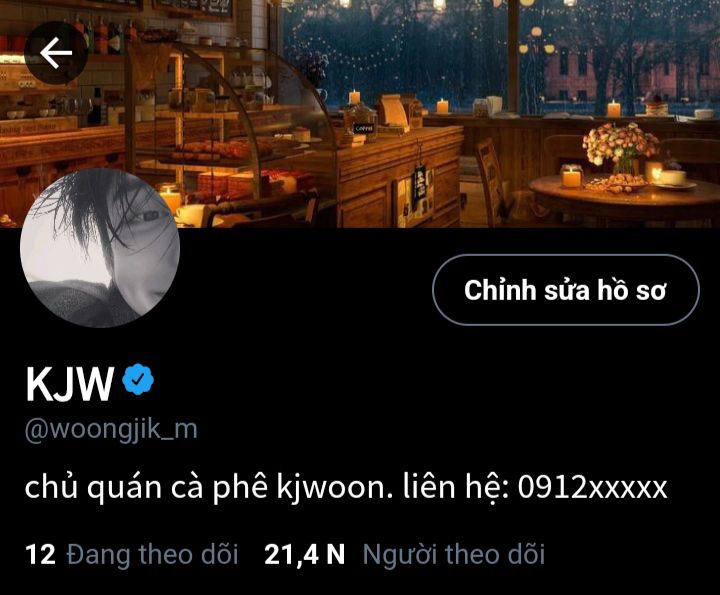Viewport: 720px width, 595px height.
Task: Tap the blue verified badge next to KJW
Action: coord(138,379)
